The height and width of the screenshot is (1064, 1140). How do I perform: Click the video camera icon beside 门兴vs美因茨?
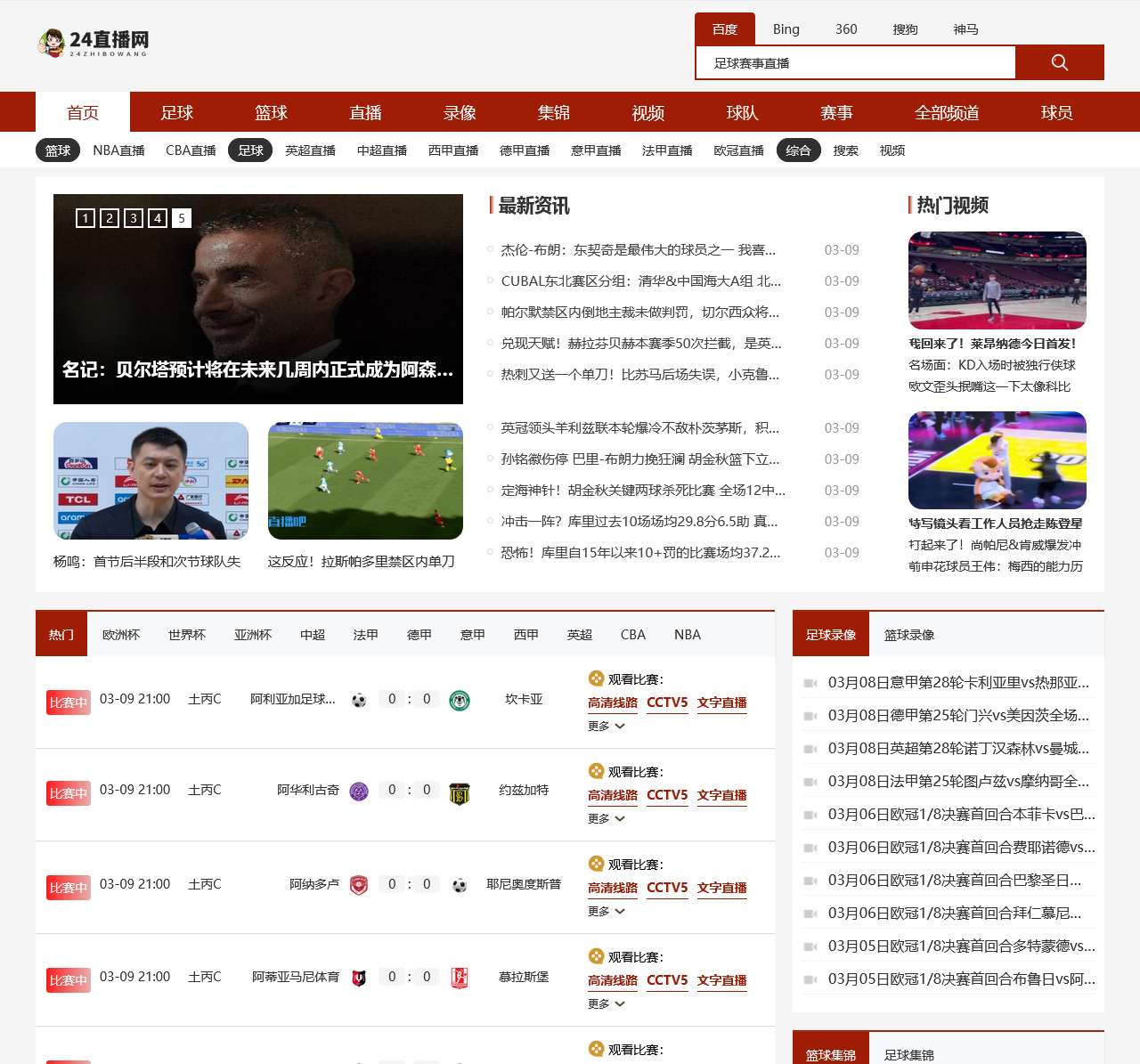pos(810,716)
